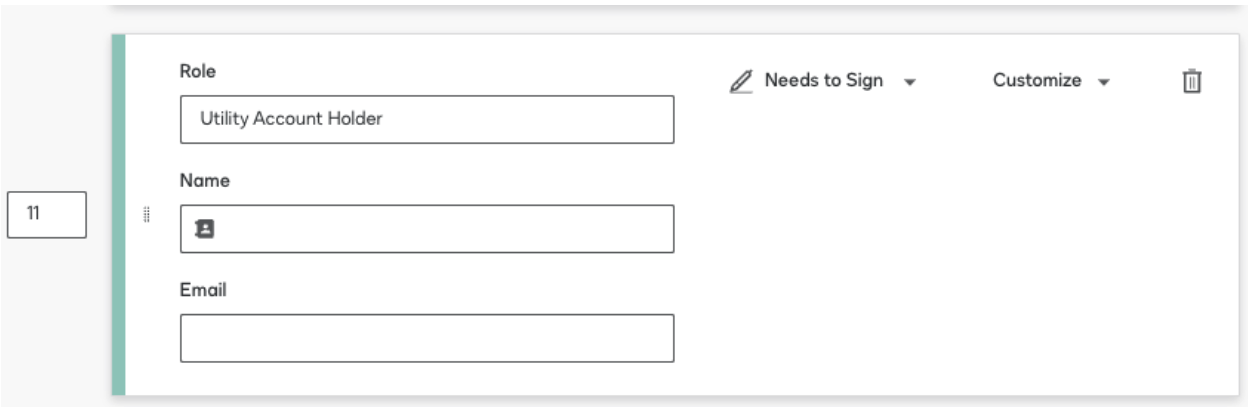
Task: Delete the recipient with the trash icon
Action: (1192, 82)
